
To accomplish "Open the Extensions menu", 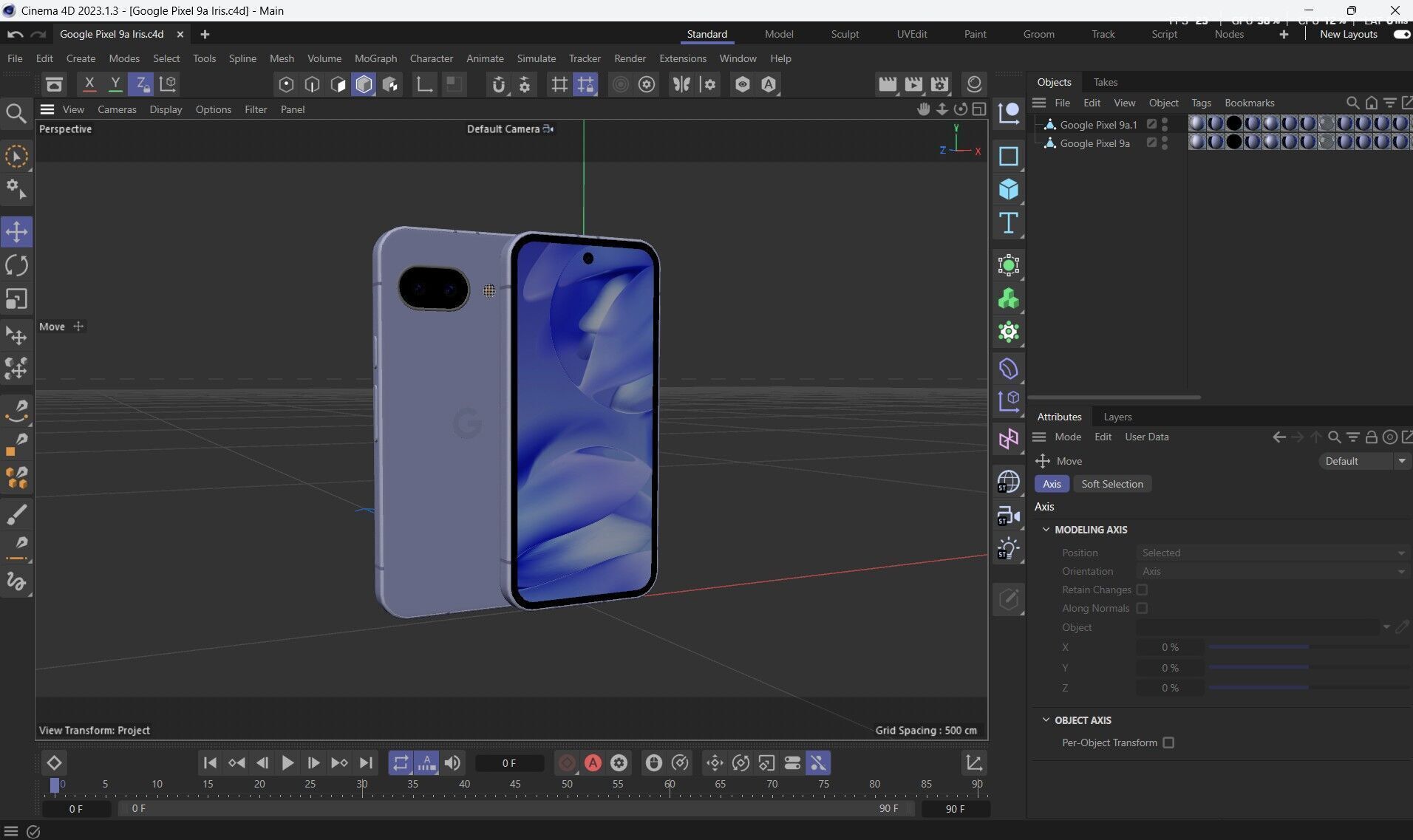I will [682, 58].
